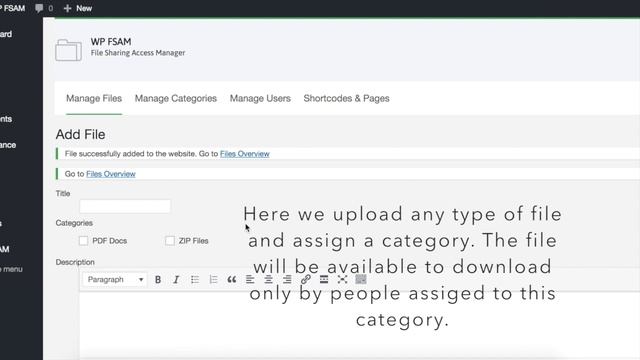The height and width of the screenshot is (360, 640).
Task: Switch to the Manage Users tab
Action: click(x=260, y=98)
